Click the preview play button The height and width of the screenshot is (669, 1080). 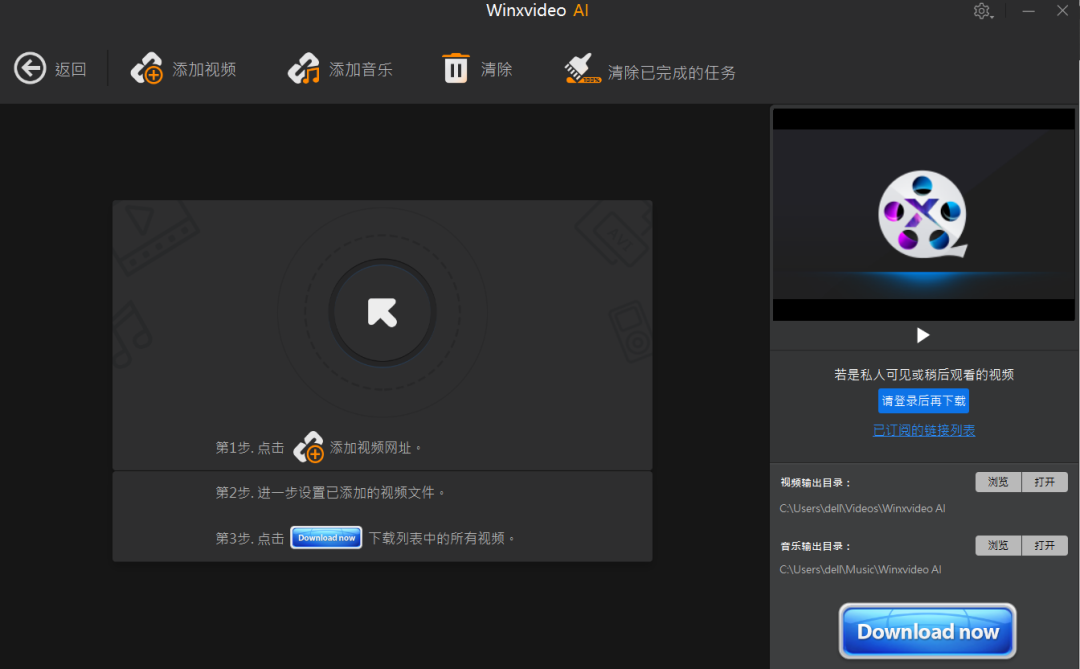click(923, 336)
